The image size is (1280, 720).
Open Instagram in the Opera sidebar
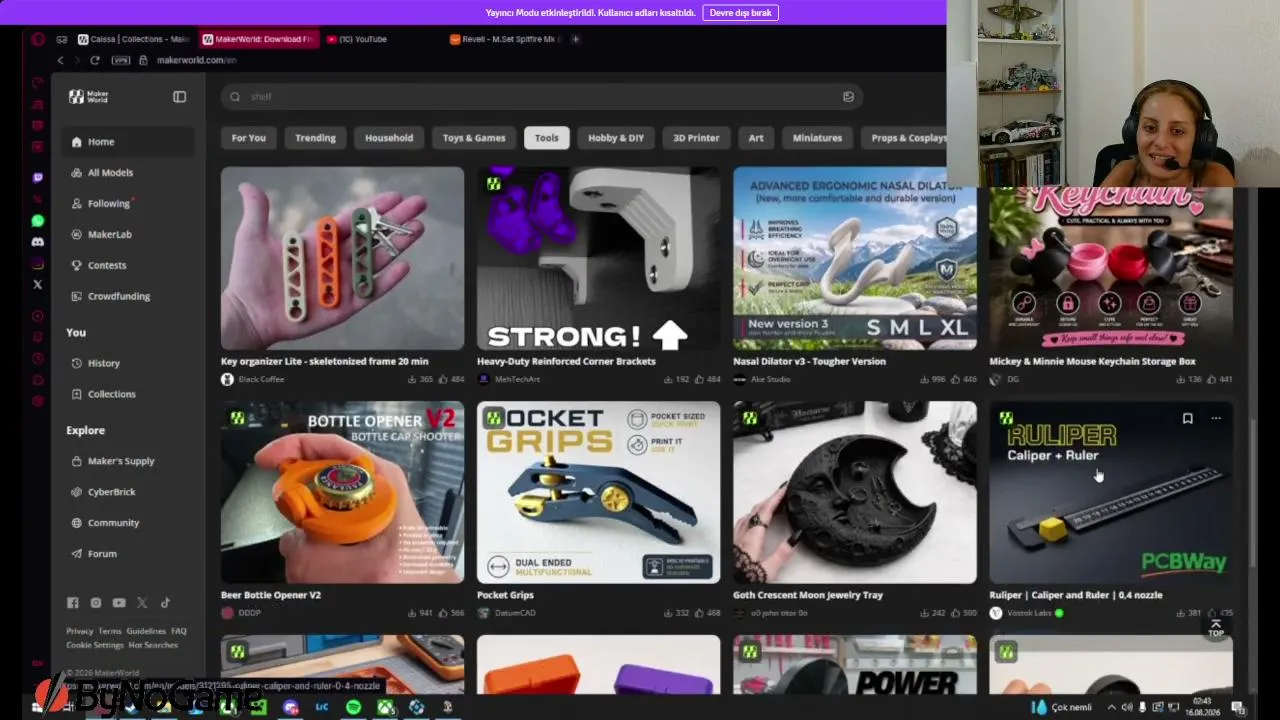[38, 264]
